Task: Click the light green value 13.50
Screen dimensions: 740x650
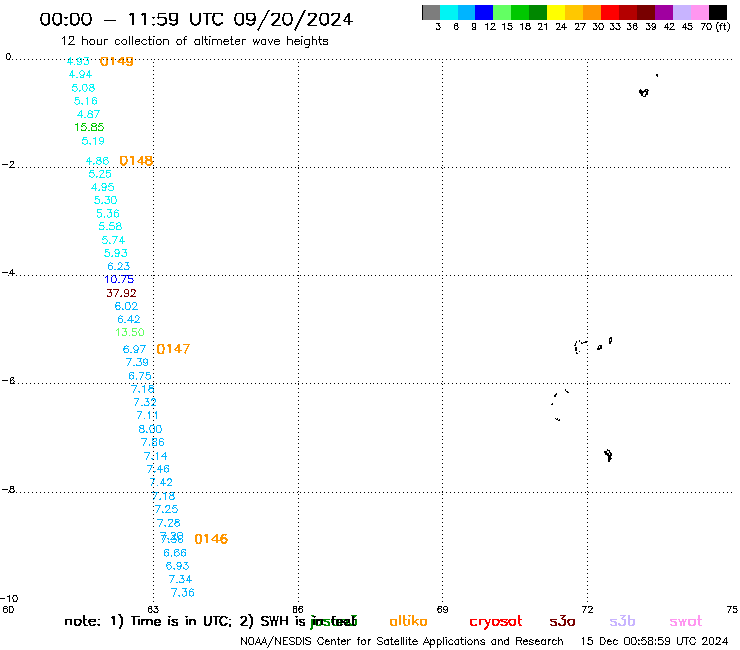Action: point(130,332)
